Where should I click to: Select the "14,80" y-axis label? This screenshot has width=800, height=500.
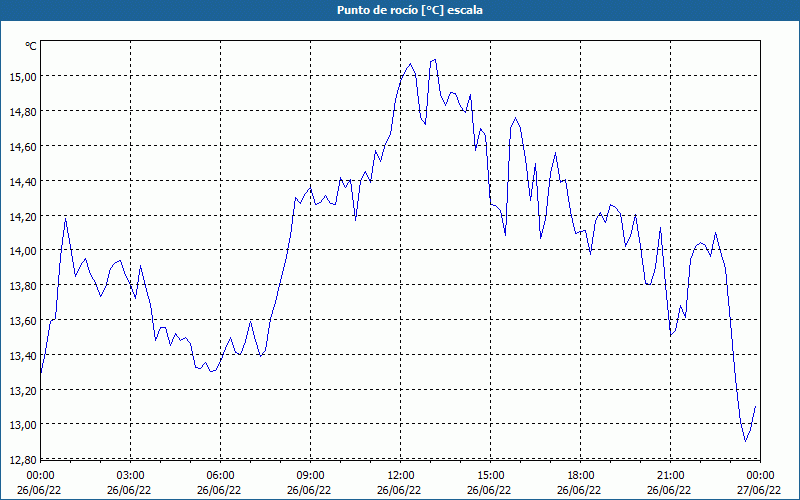23,111
